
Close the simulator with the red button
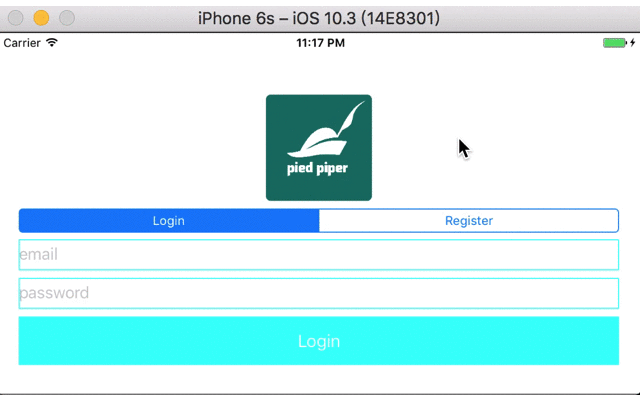point(16,17)
